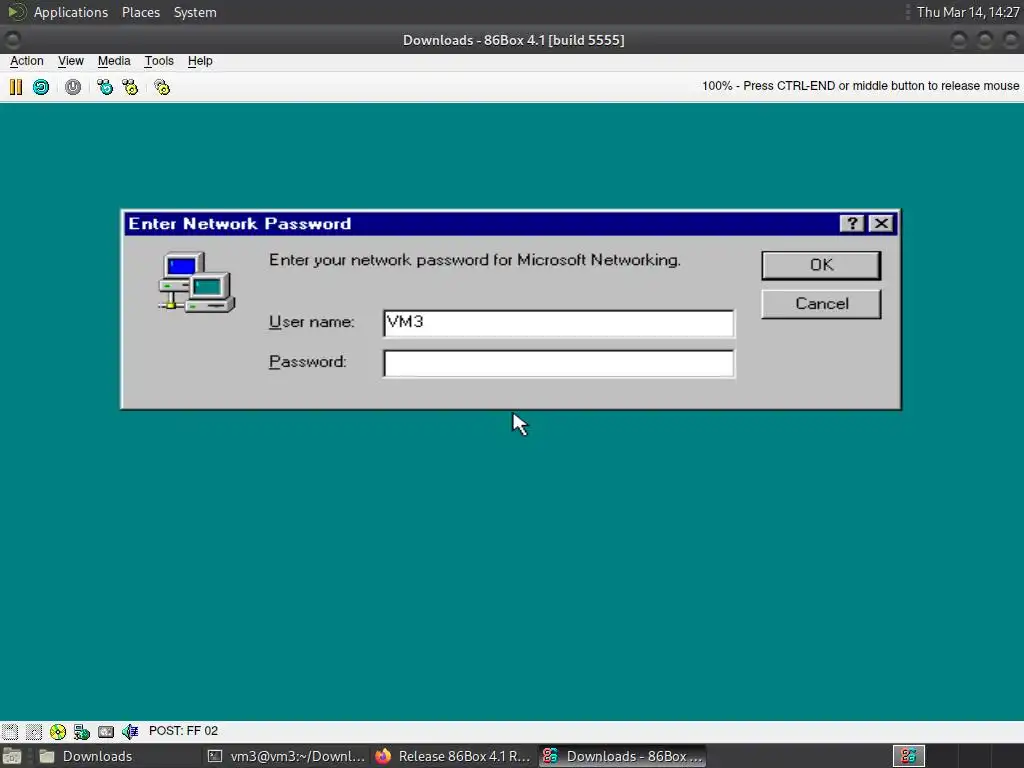Open the Places menu in the top panel
This screenshot has height=768, width=1024.
click(x=140, y=12)
